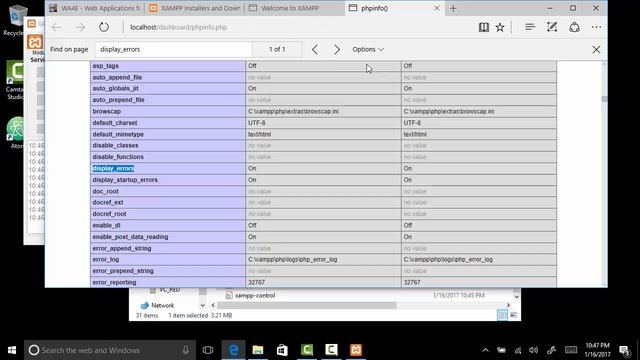Open a new browser tab
This screenshot has width=640, height=360.
(x=453, y=8)
